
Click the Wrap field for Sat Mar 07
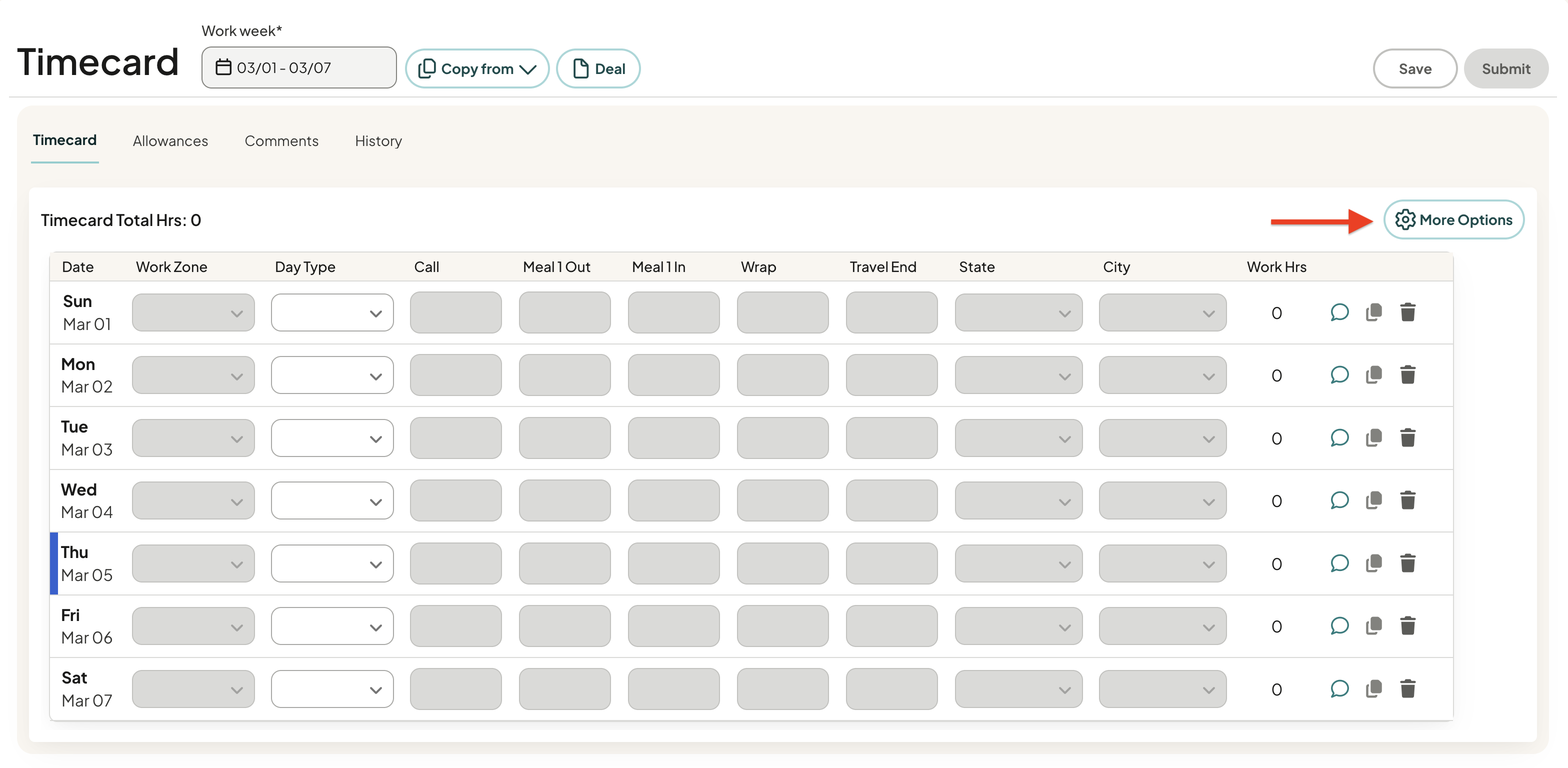click(783, 689)
